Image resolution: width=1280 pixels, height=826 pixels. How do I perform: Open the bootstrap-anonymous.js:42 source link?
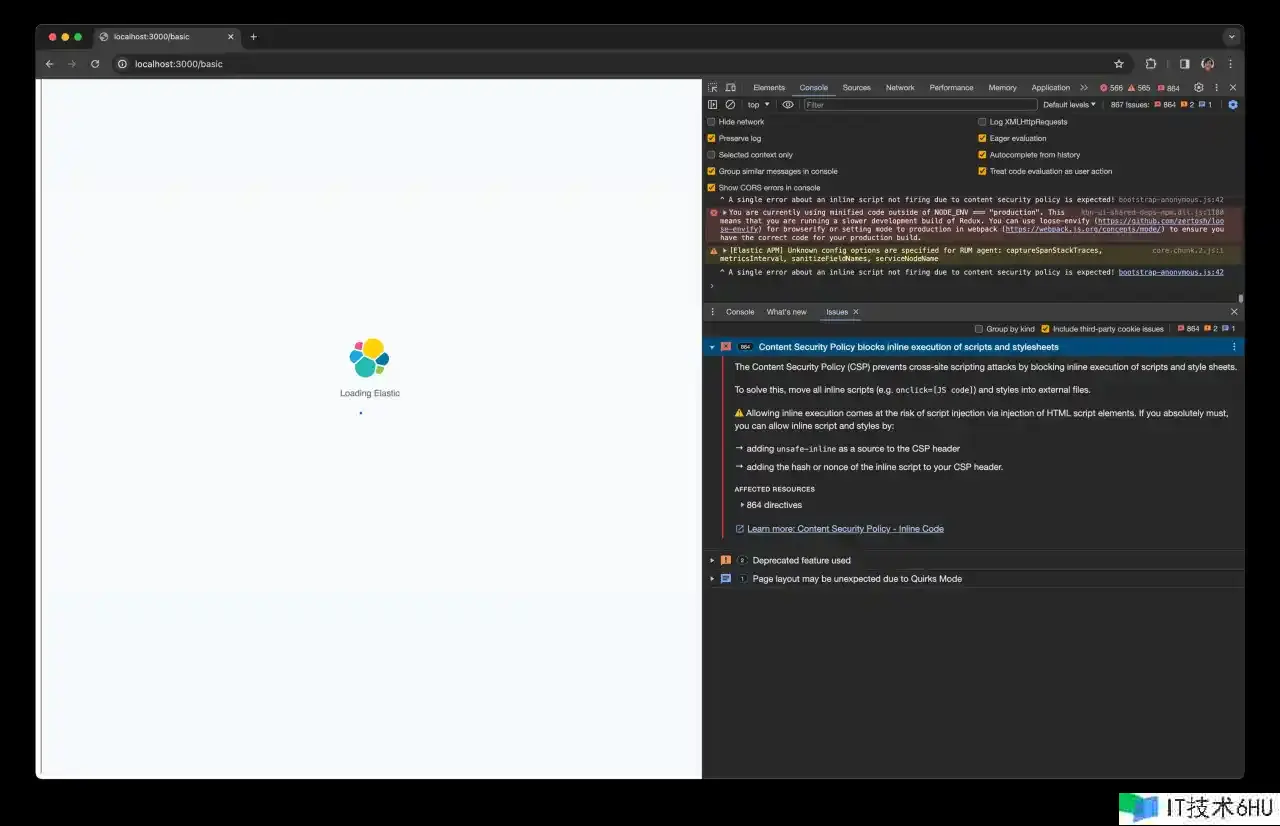click(x=1170, y=272)
